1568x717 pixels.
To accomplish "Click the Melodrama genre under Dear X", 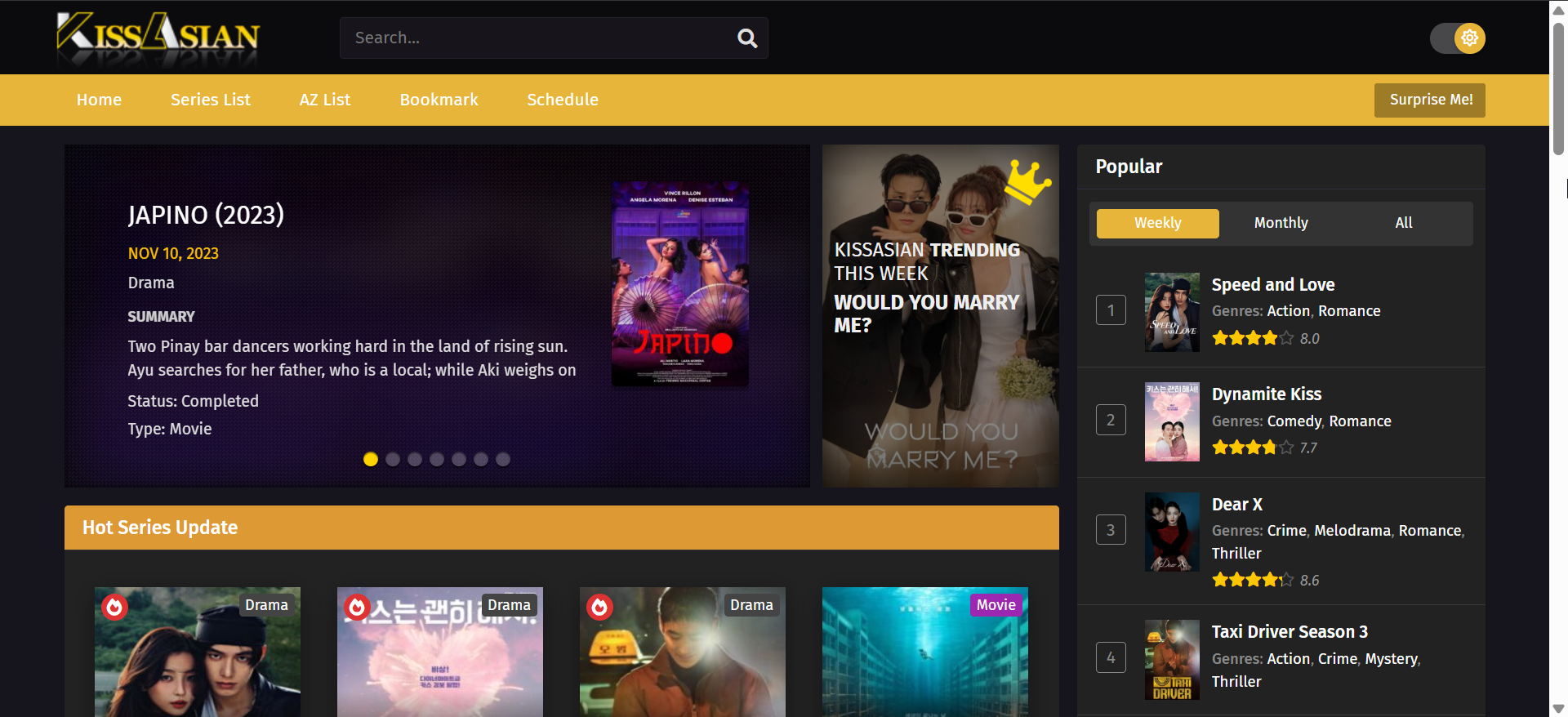I will pyautogui.click(x=1352, y=531).
